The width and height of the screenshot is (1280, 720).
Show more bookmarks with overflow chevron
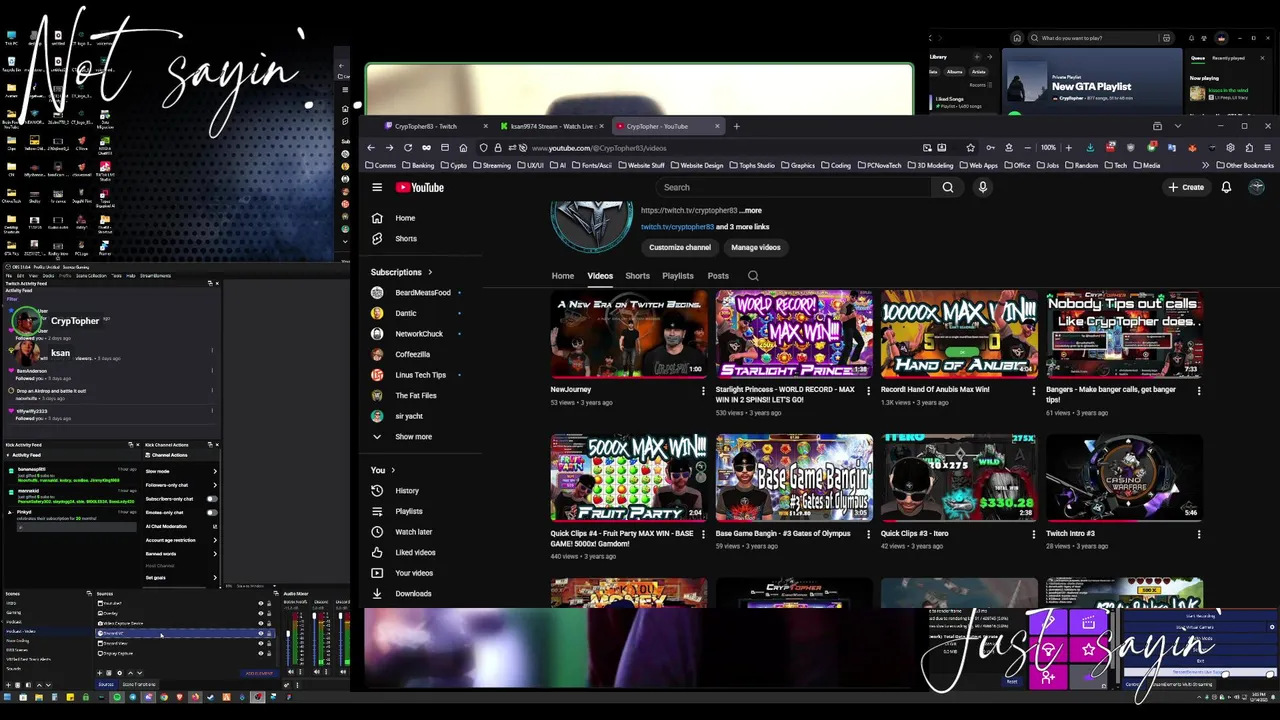click(x=1205, y=165)
